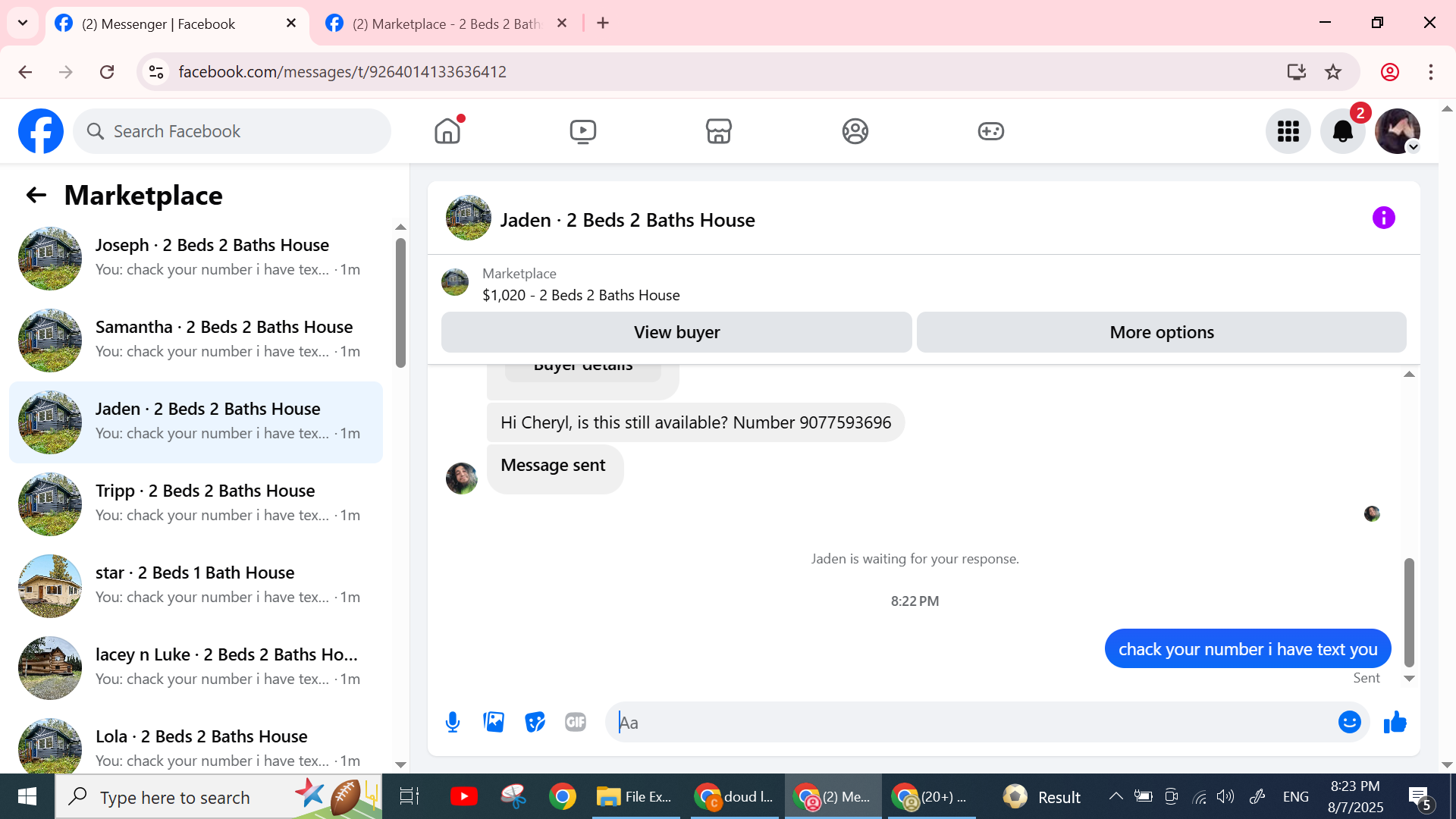Screen dimensions: 1456x819
Task: Open Joseph's 2 Beds 2 Baths House chat
Action: [196, 258]
